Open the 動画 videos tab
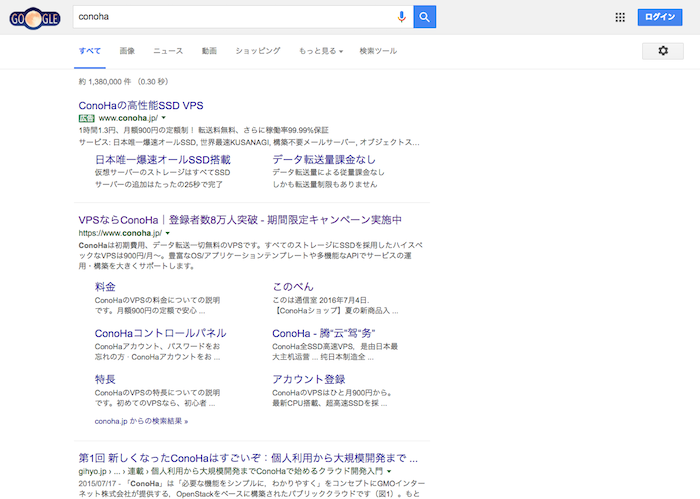This screenshot has width=700, height=499. (209, 50)
